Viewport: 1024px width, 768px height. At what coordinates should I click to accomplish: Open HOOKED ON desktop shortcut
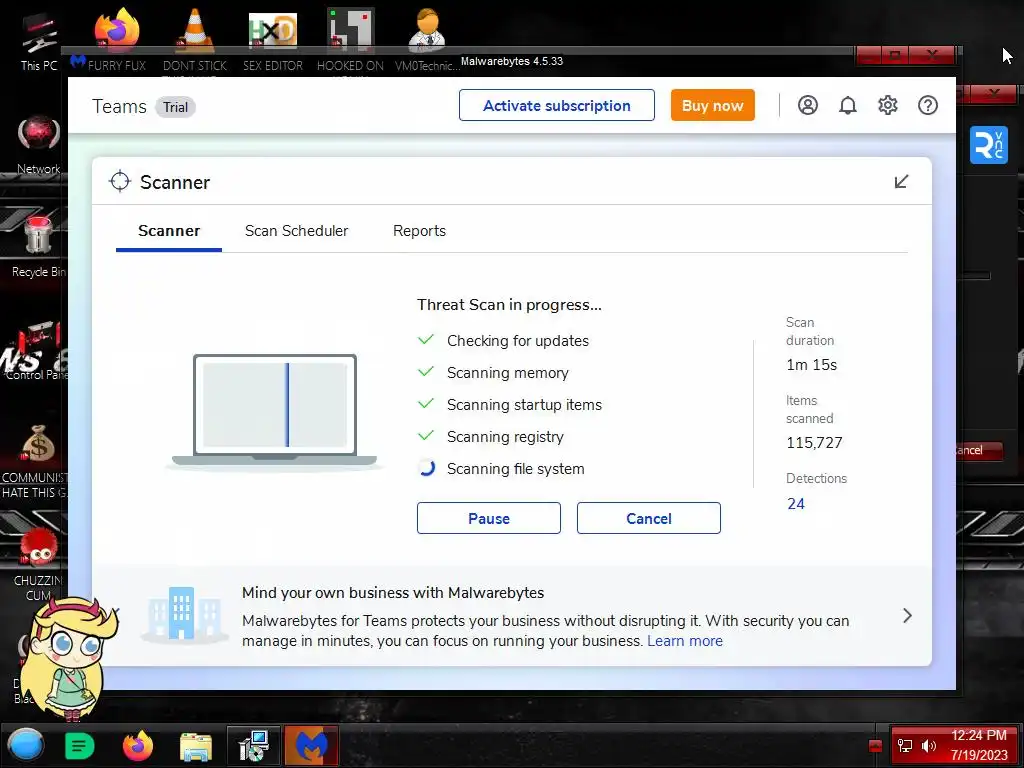coord(350,40)
